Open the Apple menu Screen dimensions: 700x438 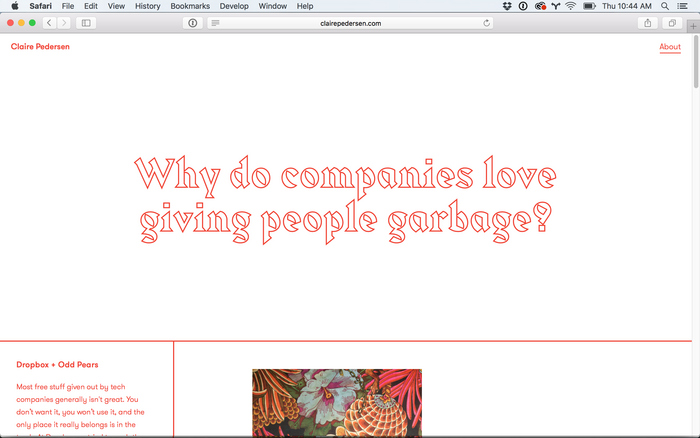coord(15,6)
